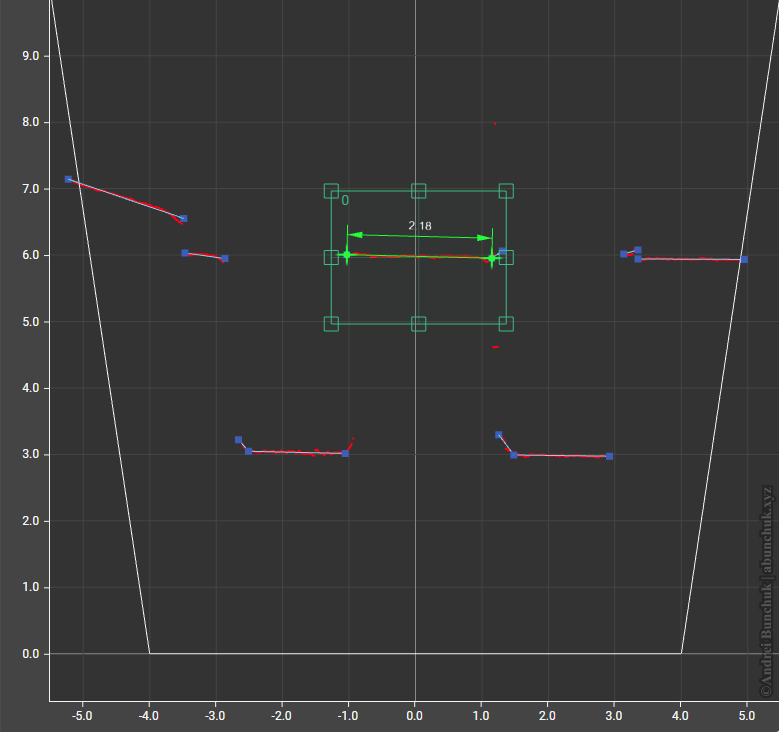Click the green 0 label of selection box

click(345, 201)
